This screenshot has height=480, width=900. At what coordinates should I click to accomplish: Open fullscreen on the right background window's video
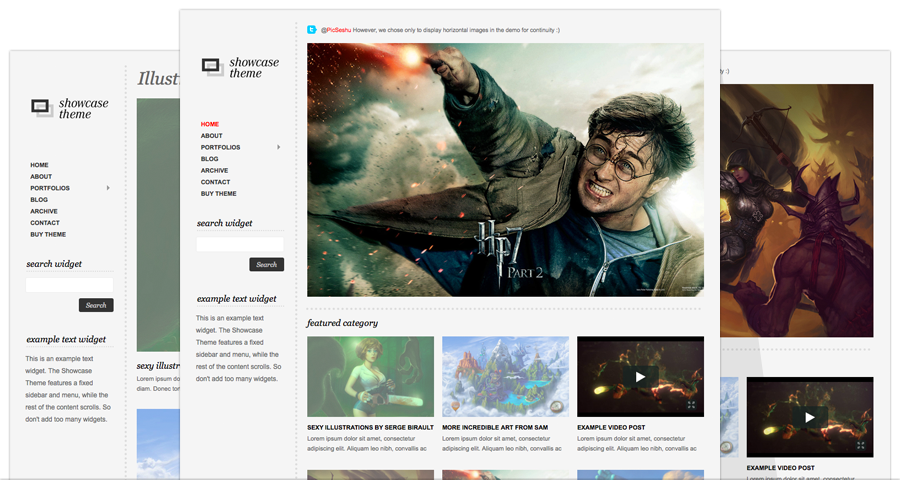click(861, 445)
